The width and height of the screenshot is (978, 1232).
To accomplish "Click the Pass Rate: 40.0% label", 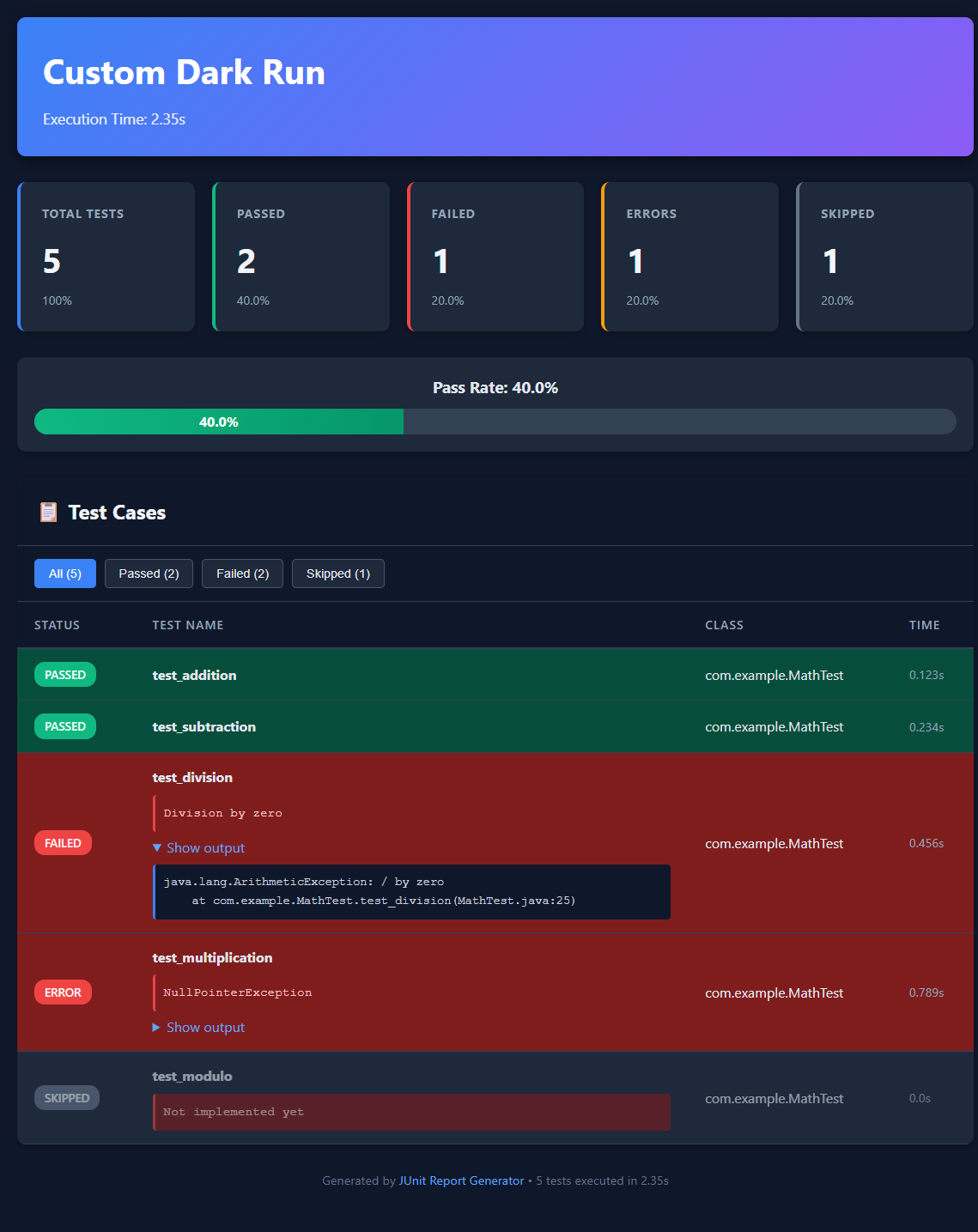I will (x=495, y=388).
